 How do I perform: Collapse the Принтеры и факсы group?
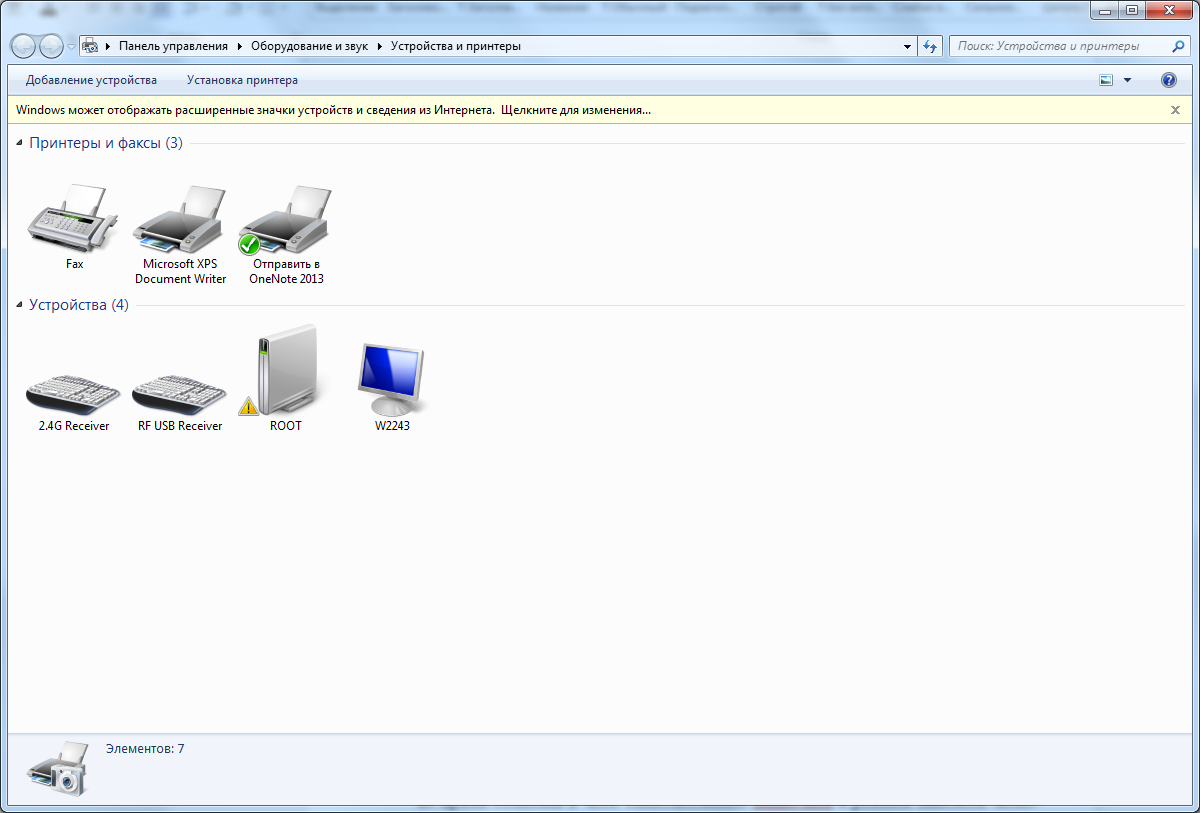[x=20, y=144]
